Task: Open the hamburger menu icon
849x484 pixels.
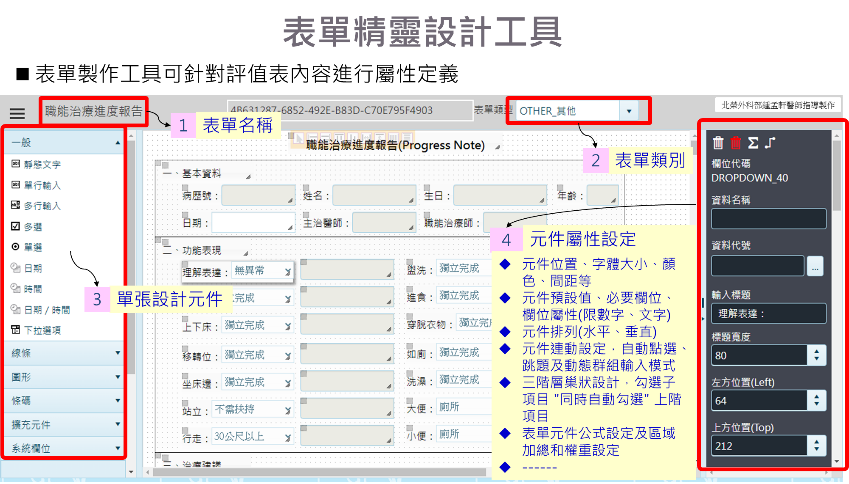Action: pos(17,114)
